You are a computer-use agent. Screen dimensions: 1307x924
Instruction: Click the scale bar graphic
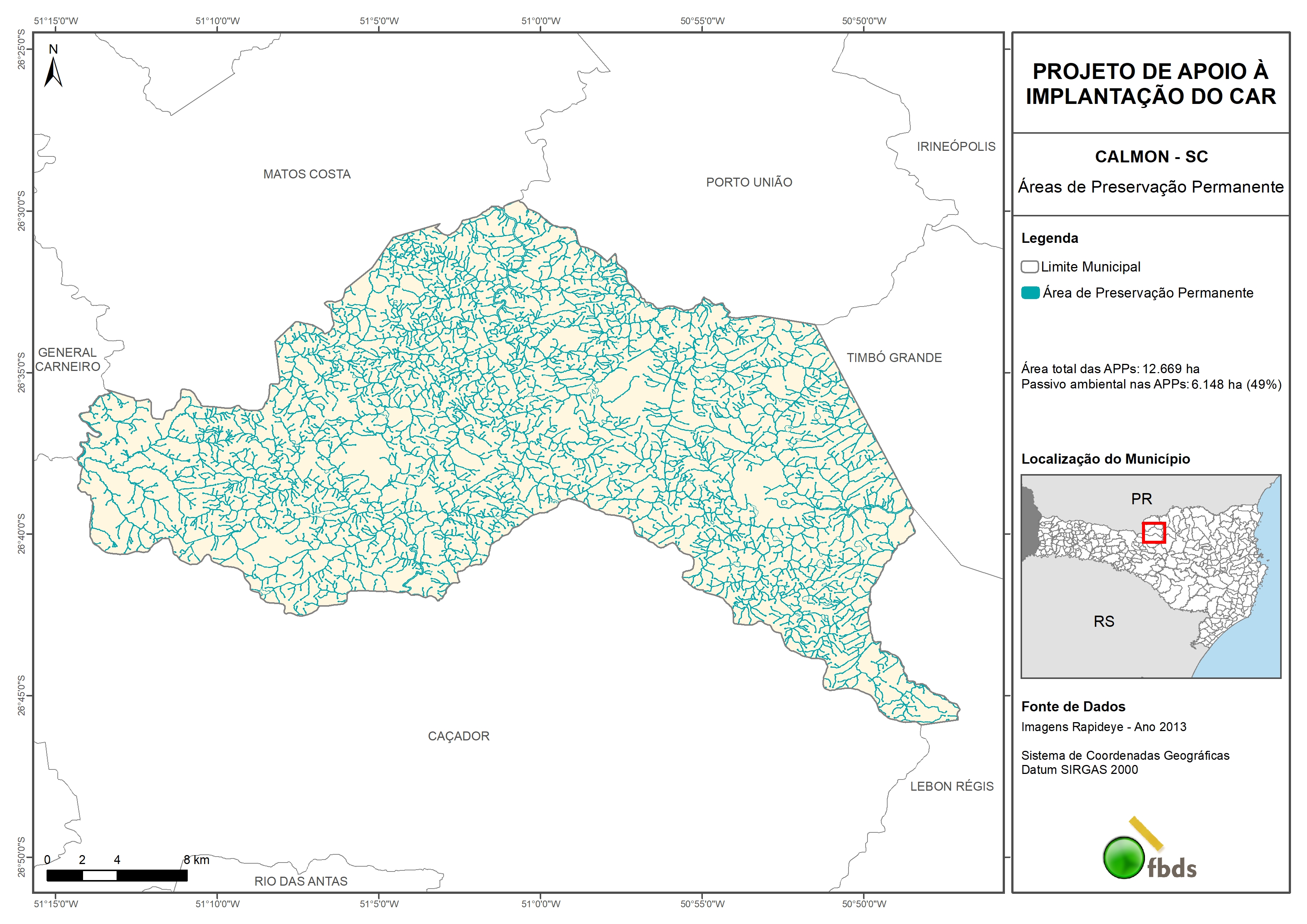[x=117, y=875]
